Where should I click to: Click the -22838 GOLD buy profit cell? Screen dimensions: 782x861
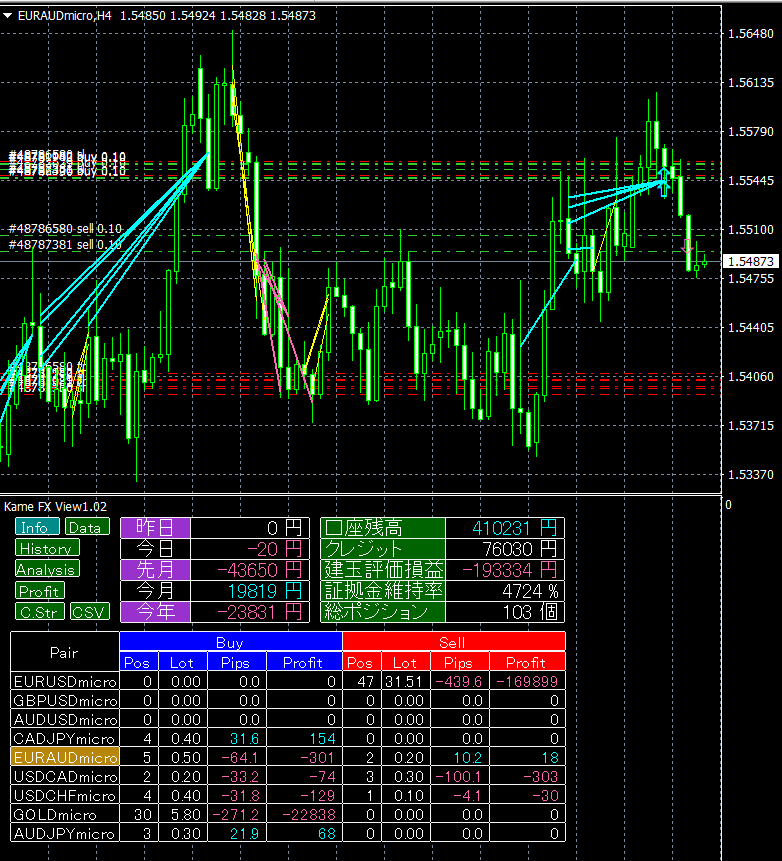304,814
